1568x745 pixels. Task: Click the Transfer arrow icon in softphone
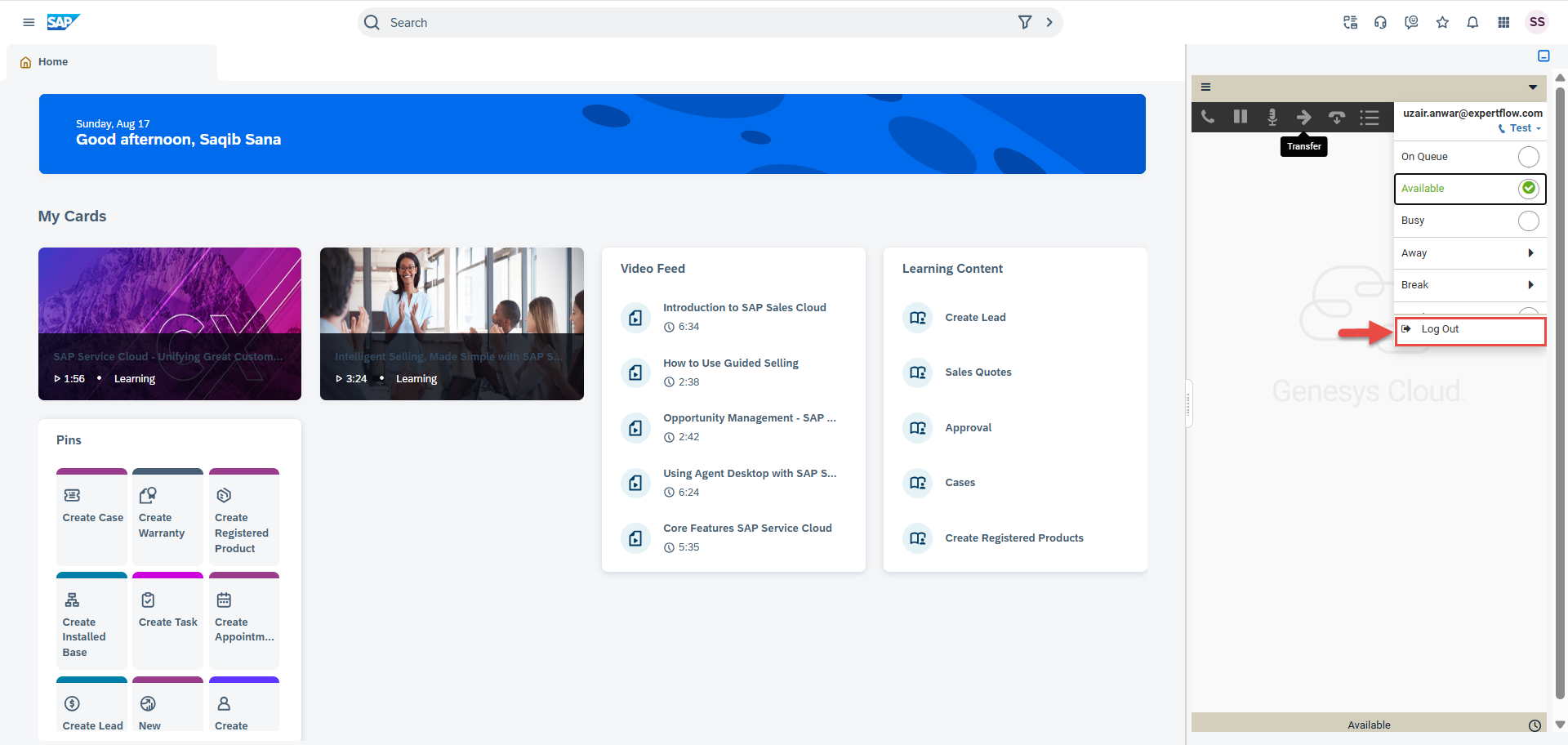tap(1304, 118)
